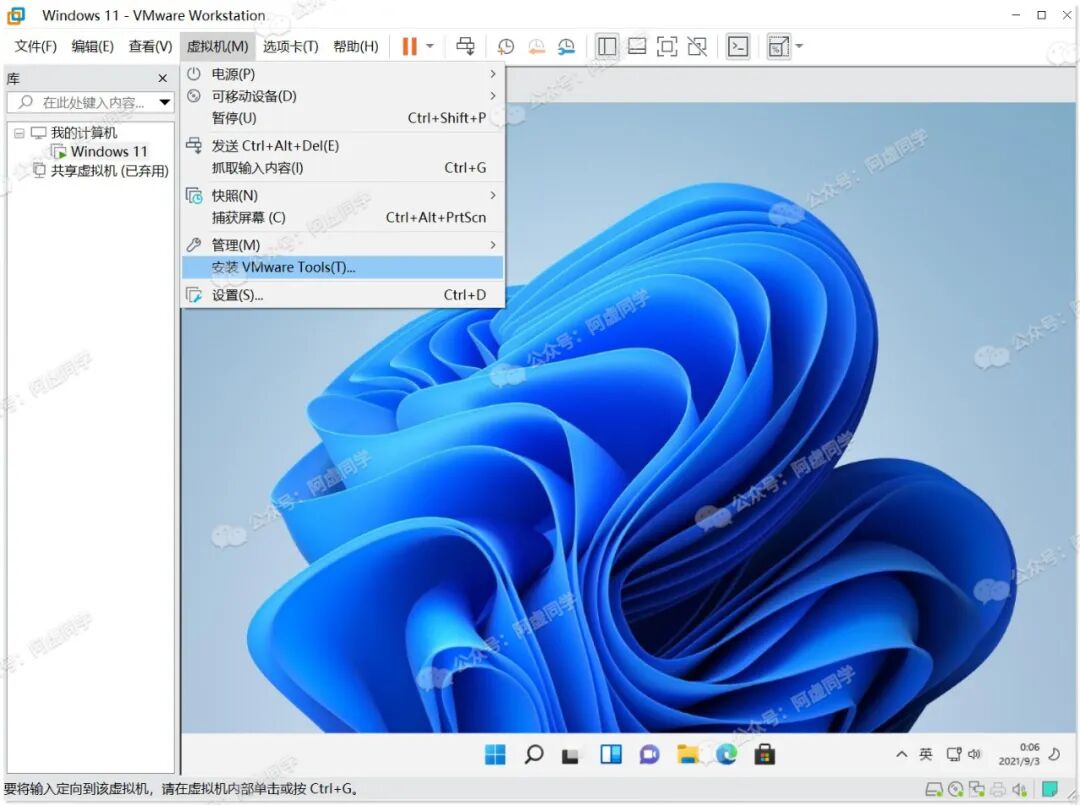Click the hard disk status bar icon

(934, 789)
